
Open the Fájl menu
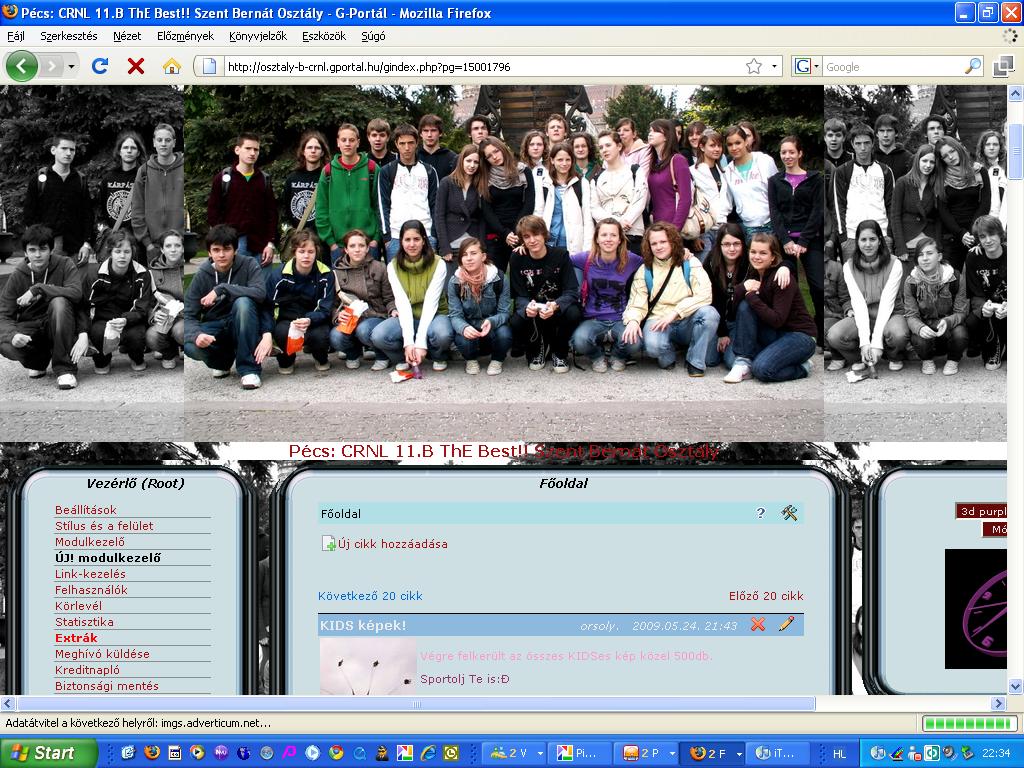16,36
